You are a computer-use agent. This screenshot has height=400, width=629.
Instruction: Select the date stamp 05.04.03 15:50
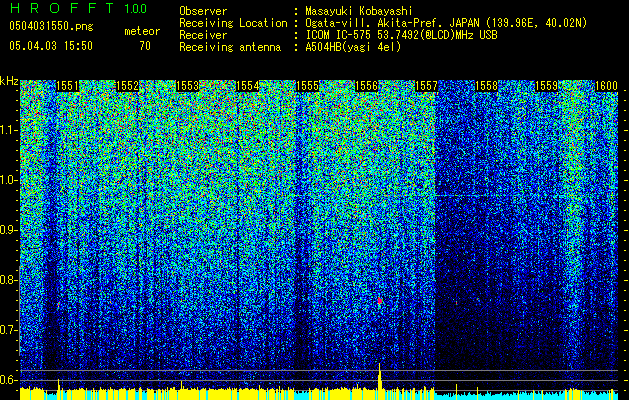click(51, 46)
